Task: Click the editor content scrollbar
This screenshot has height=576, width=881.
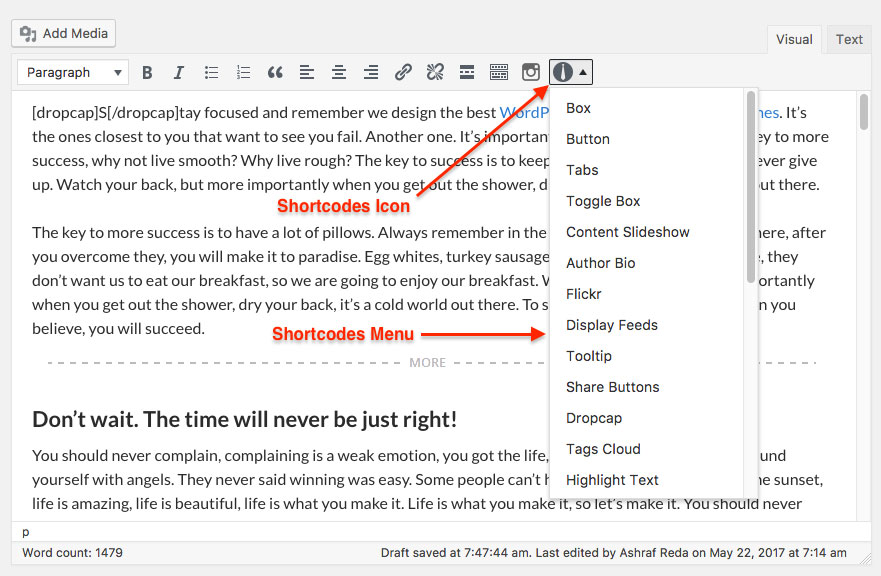Action: [864, 112]
